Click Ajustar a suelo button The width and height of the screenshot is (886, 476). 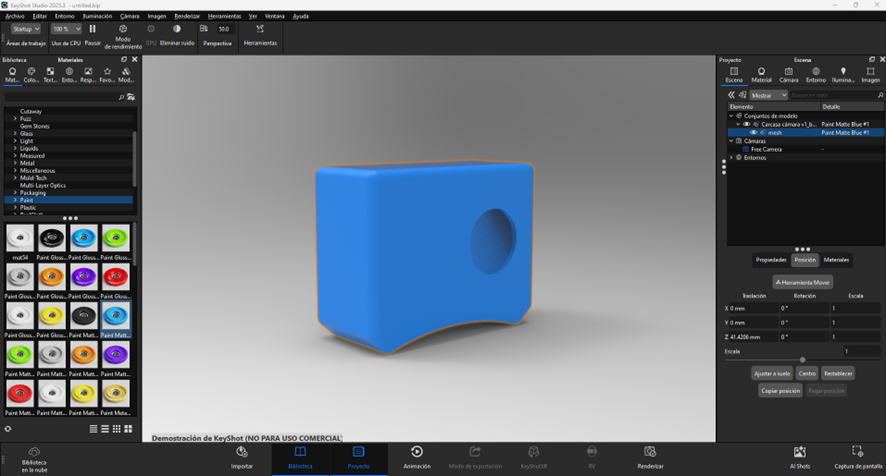point(772,374)
